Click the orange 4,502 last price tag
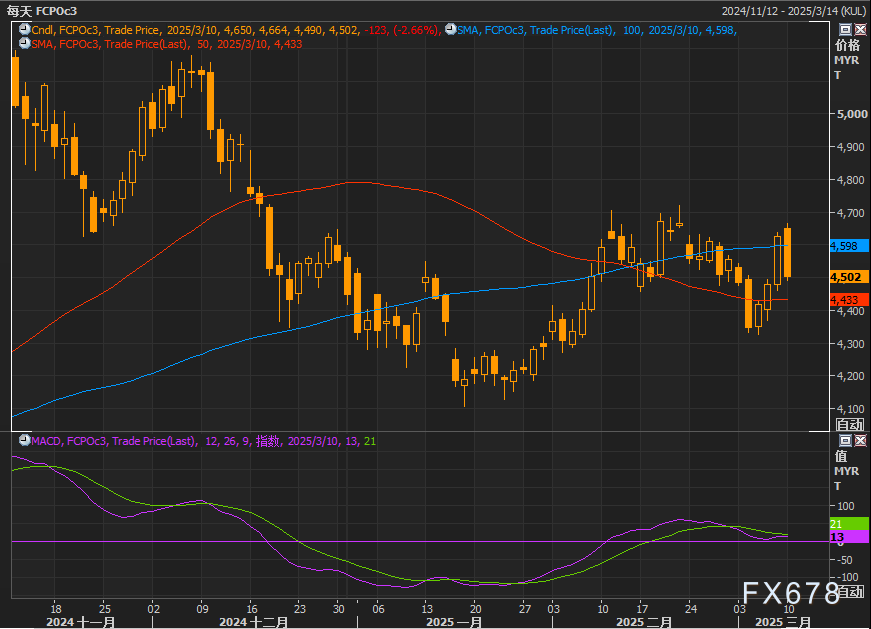 click(847, 277)
